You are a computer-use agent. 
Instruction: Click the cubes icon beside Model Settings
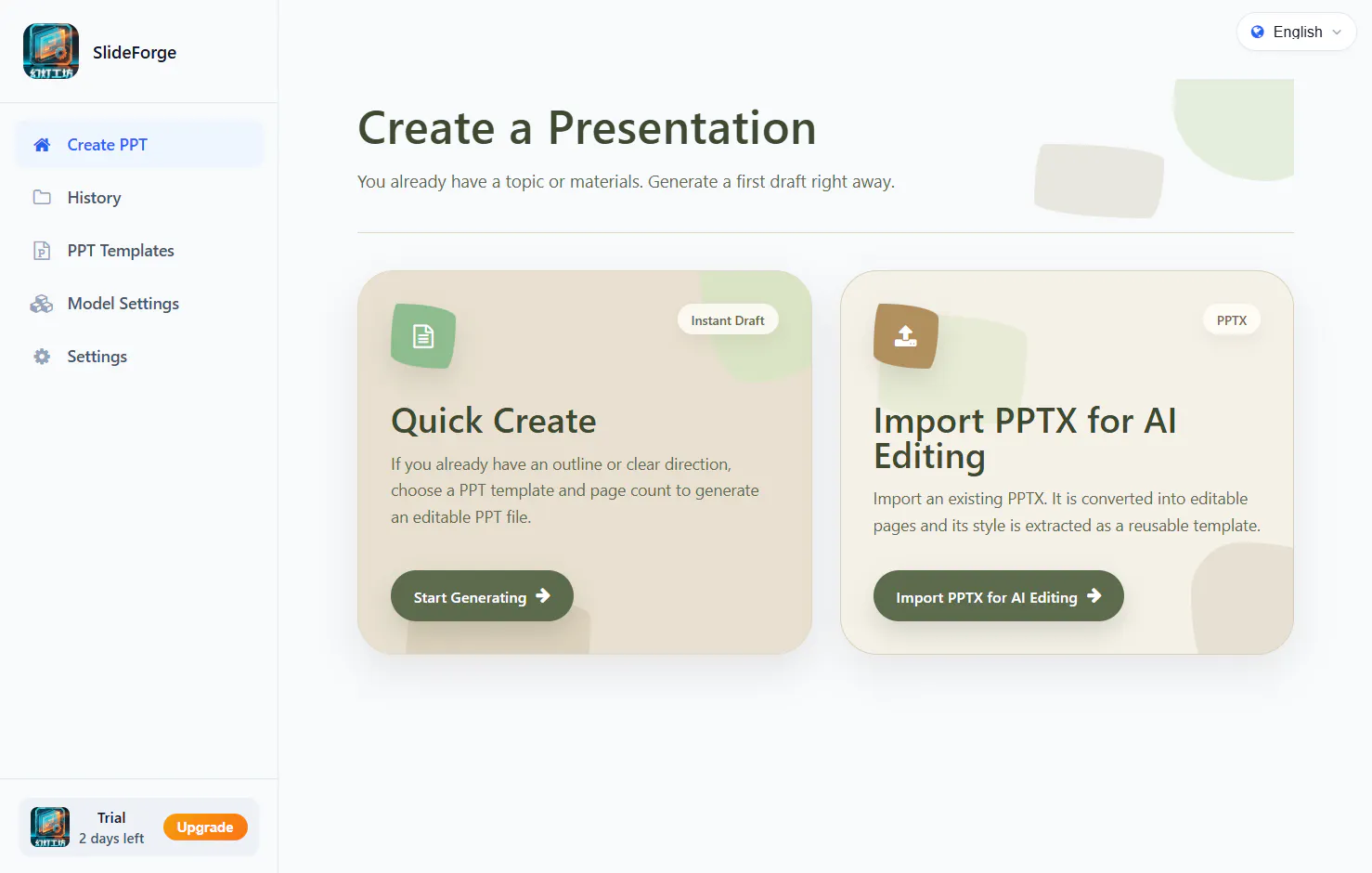(42, 304)
